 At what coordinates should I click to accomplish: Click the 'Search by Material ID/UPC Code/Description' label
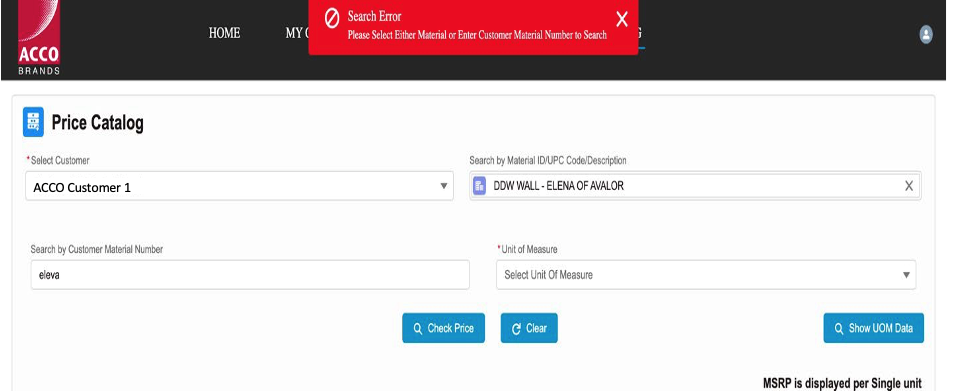click(x=548, y=160)
